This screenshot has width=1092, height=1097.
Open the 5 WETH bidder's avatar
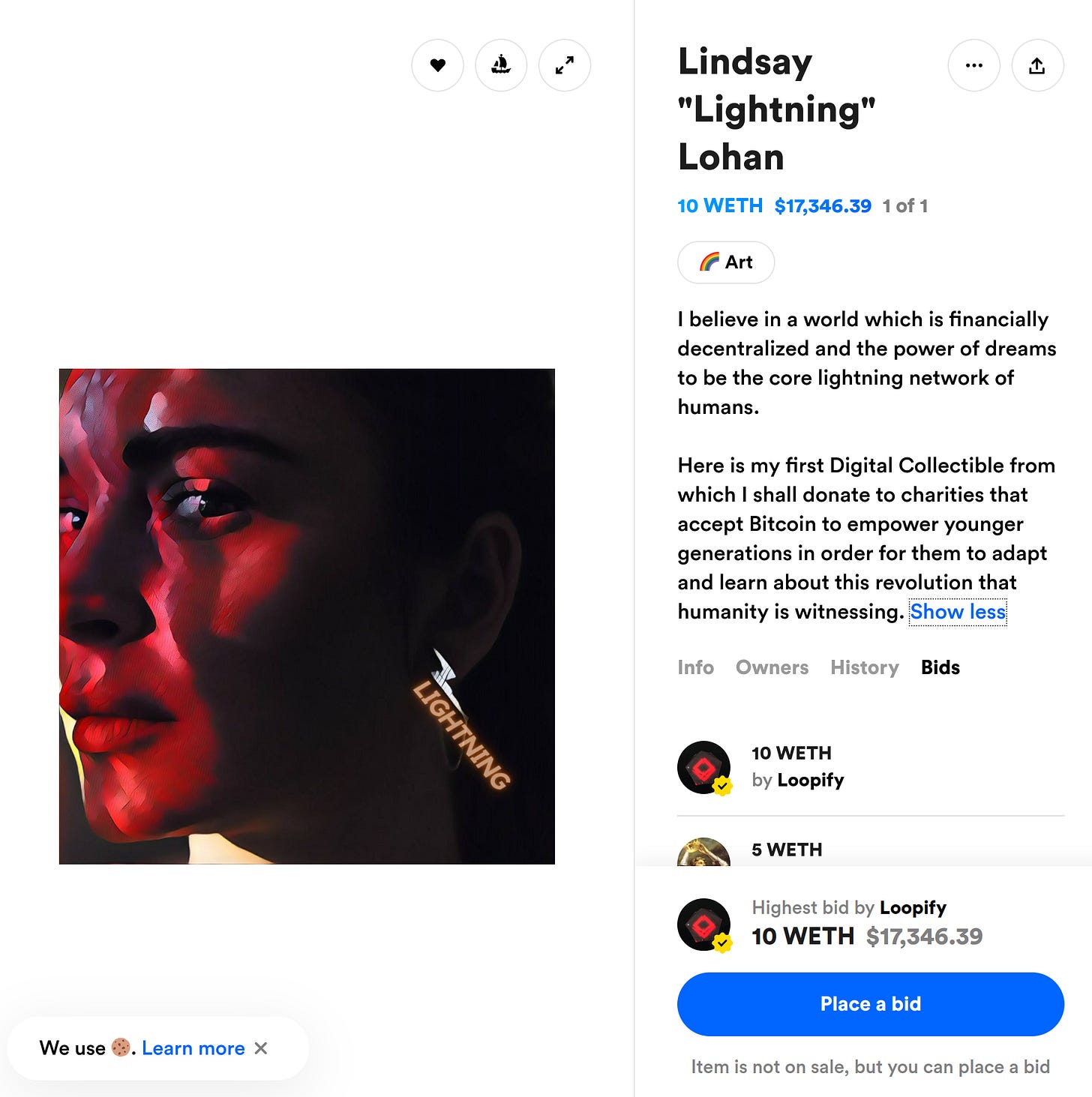coord(703,852)
